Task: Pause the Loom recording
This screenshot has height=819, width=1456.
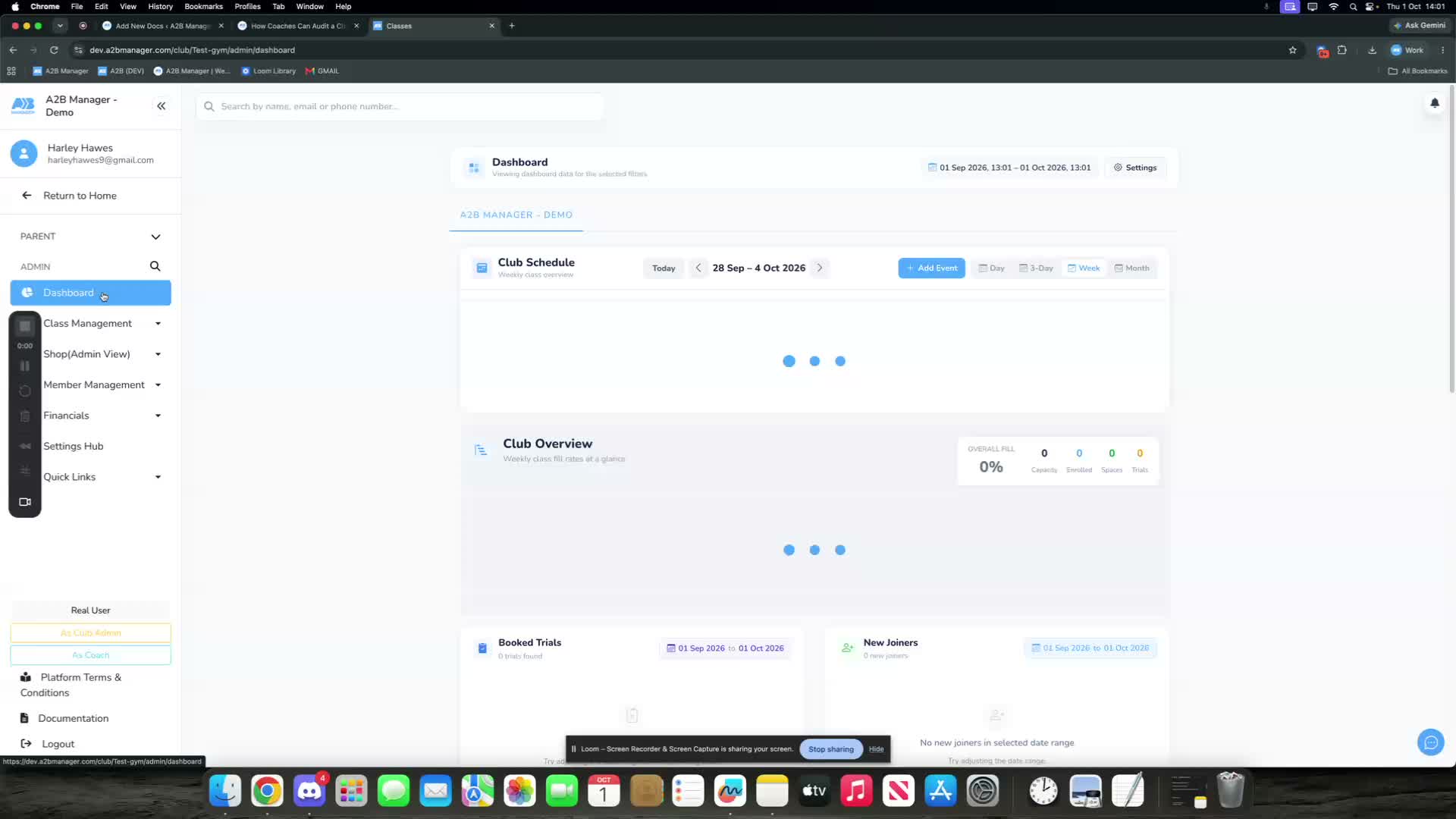Action: click(25, 366)
